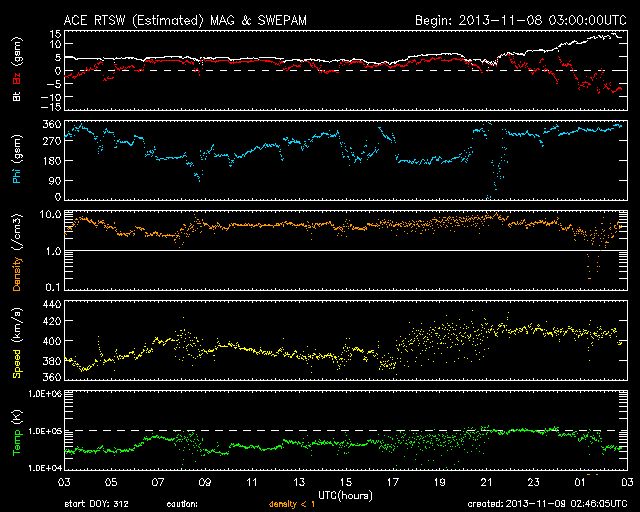The width and height of the screenshot is (640, 512).
Task: Click the yellow Speed (km/s) axis label
Action: coord(17,340)
